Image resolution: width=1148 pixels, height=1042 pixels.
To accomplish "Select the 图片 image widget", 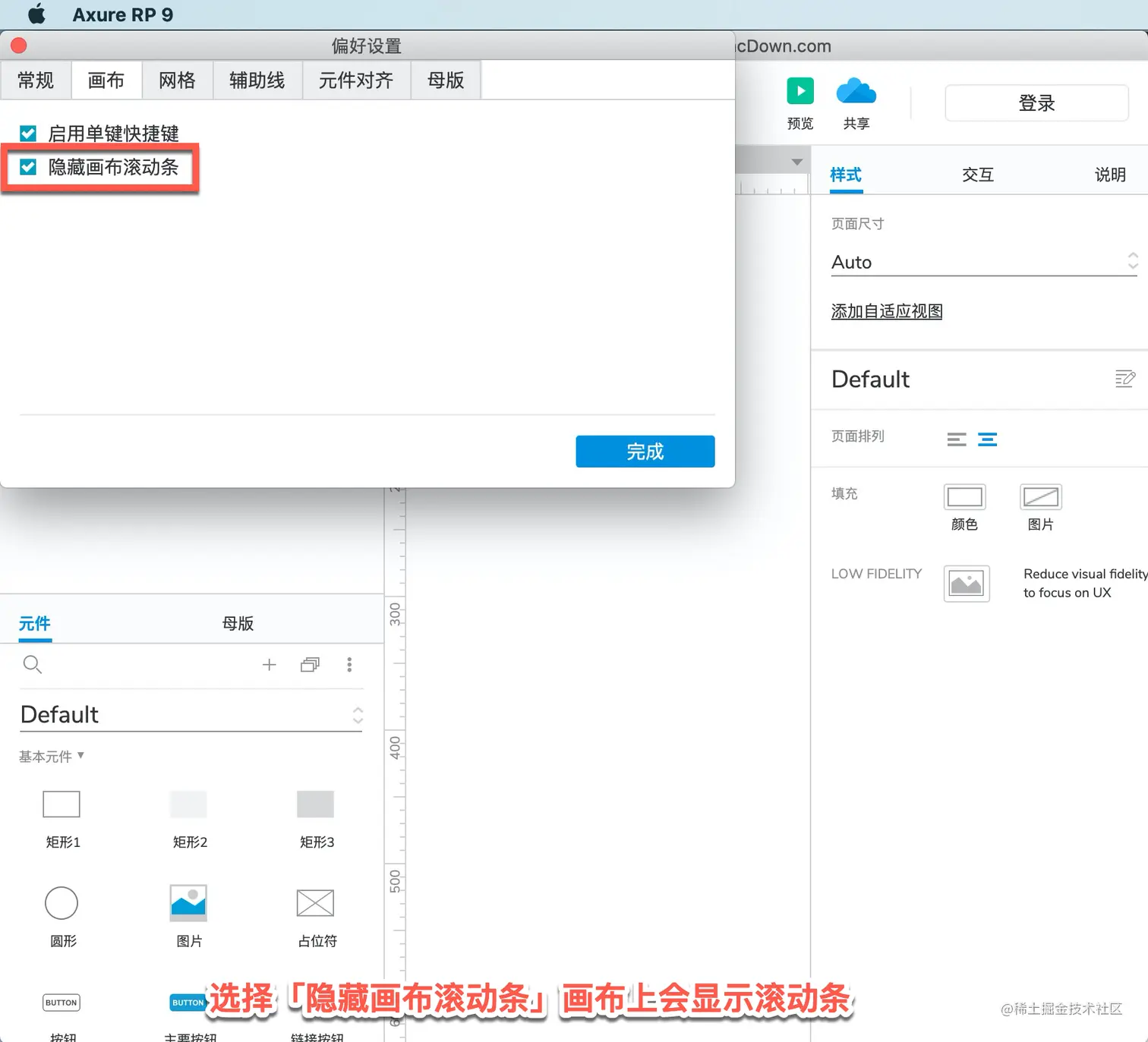I will (188, 903).
